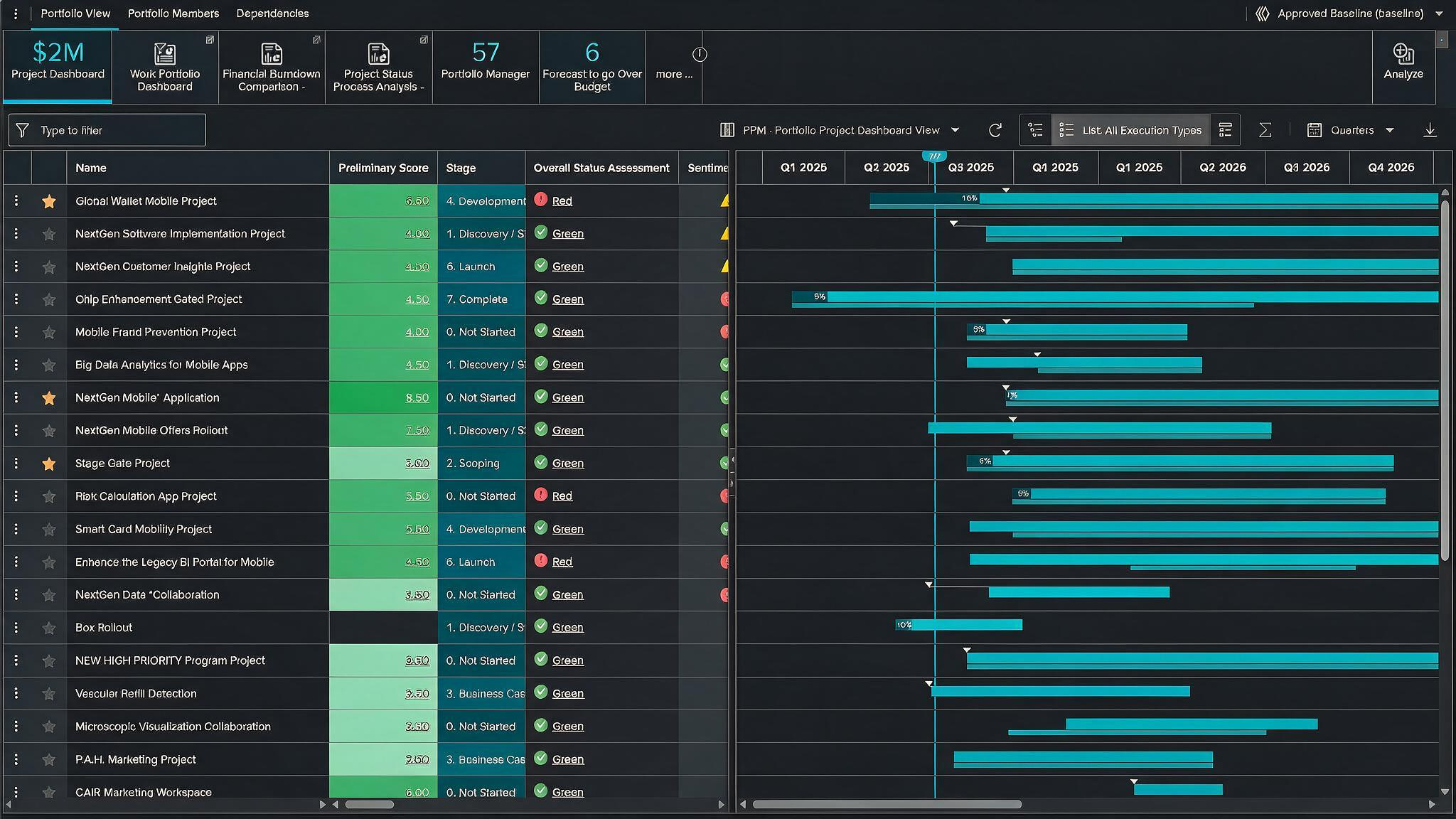Toggle favorite star for Box Rollout
The width and height of the screenshot is (1456, 819).
pos(48,628)
